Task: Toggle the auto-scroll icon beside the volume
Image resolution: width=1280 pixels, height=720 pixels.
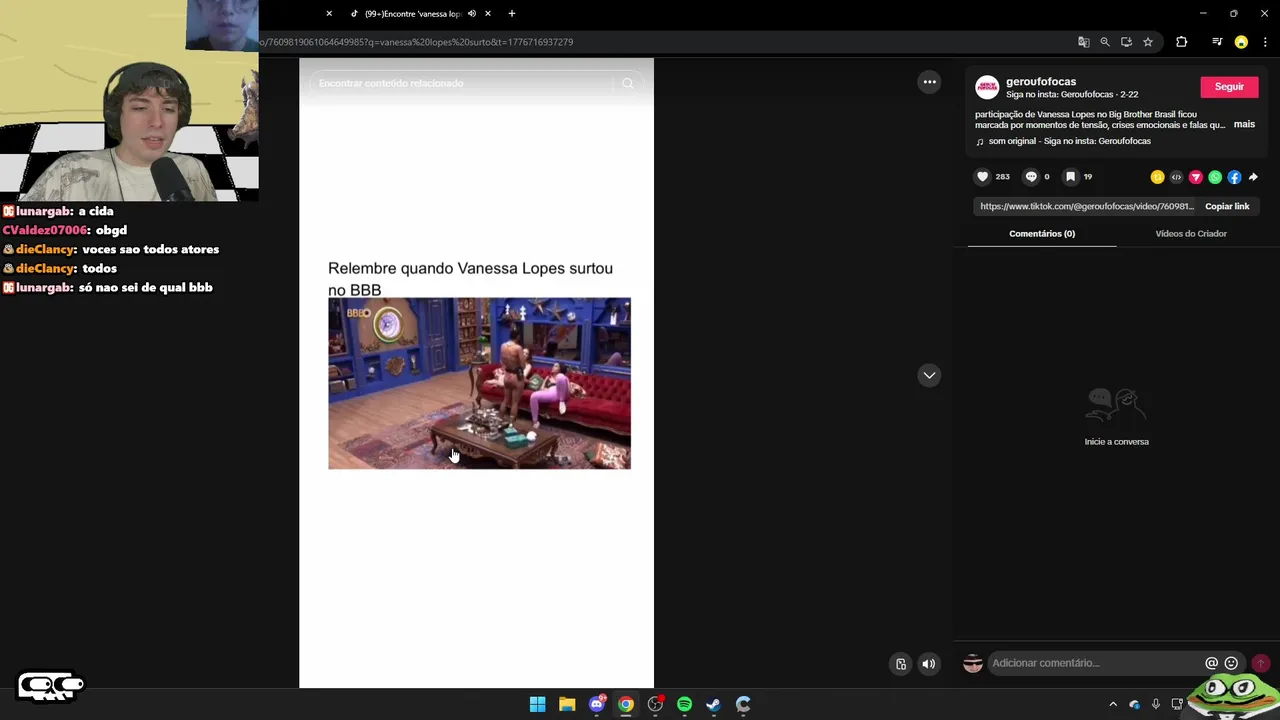Action: tap(901, 664)
